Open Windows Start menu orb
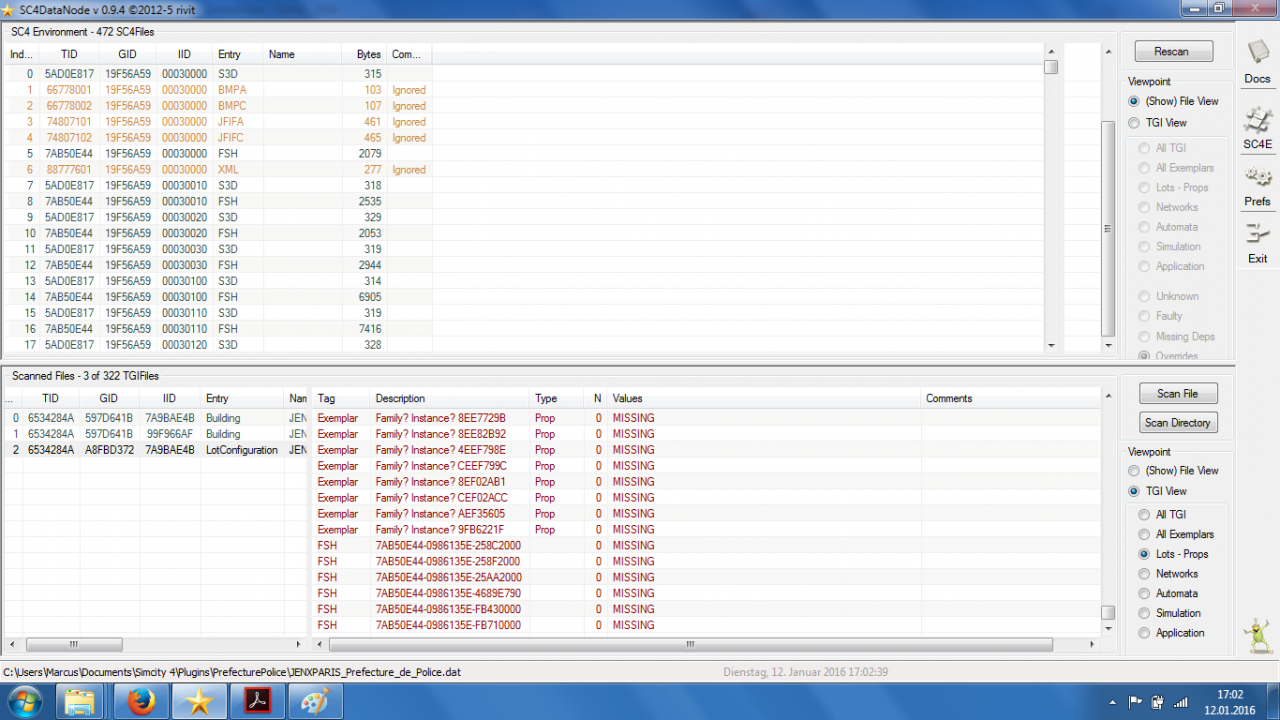 pyautogui.click(x=24, y=701)
